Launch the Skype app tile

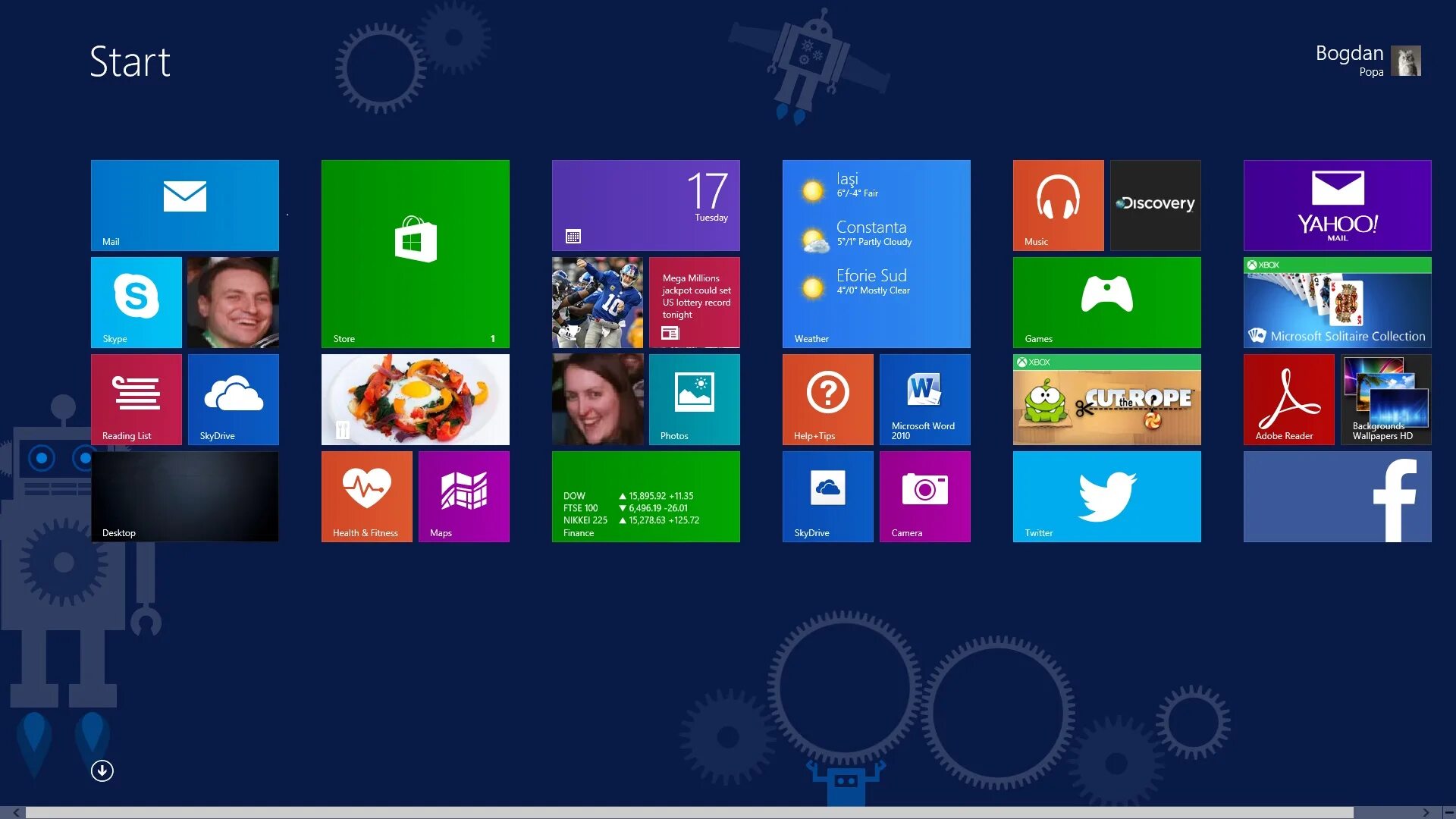pyautogui.click(x=136, y=302)
